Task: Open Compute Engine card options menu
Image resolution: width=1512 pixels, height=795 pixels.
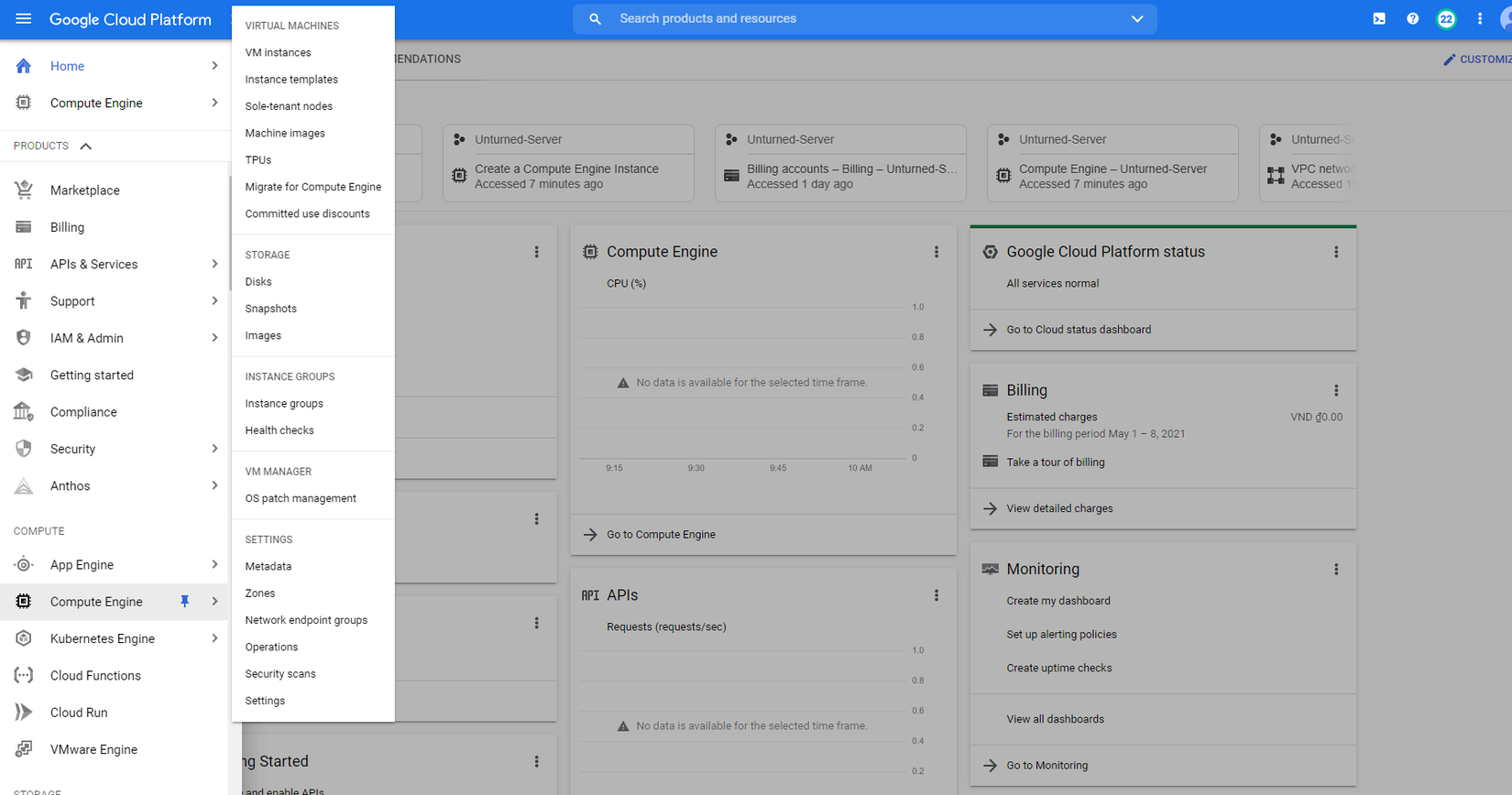Action: click(x=937, y=252)
